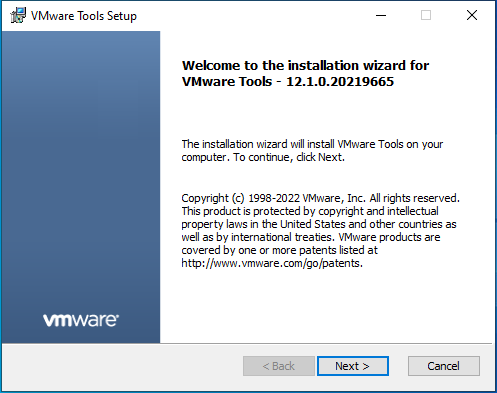Click the greyed-out maximize window button
Viewport: 497px width, 393px height.
point(426,15)
